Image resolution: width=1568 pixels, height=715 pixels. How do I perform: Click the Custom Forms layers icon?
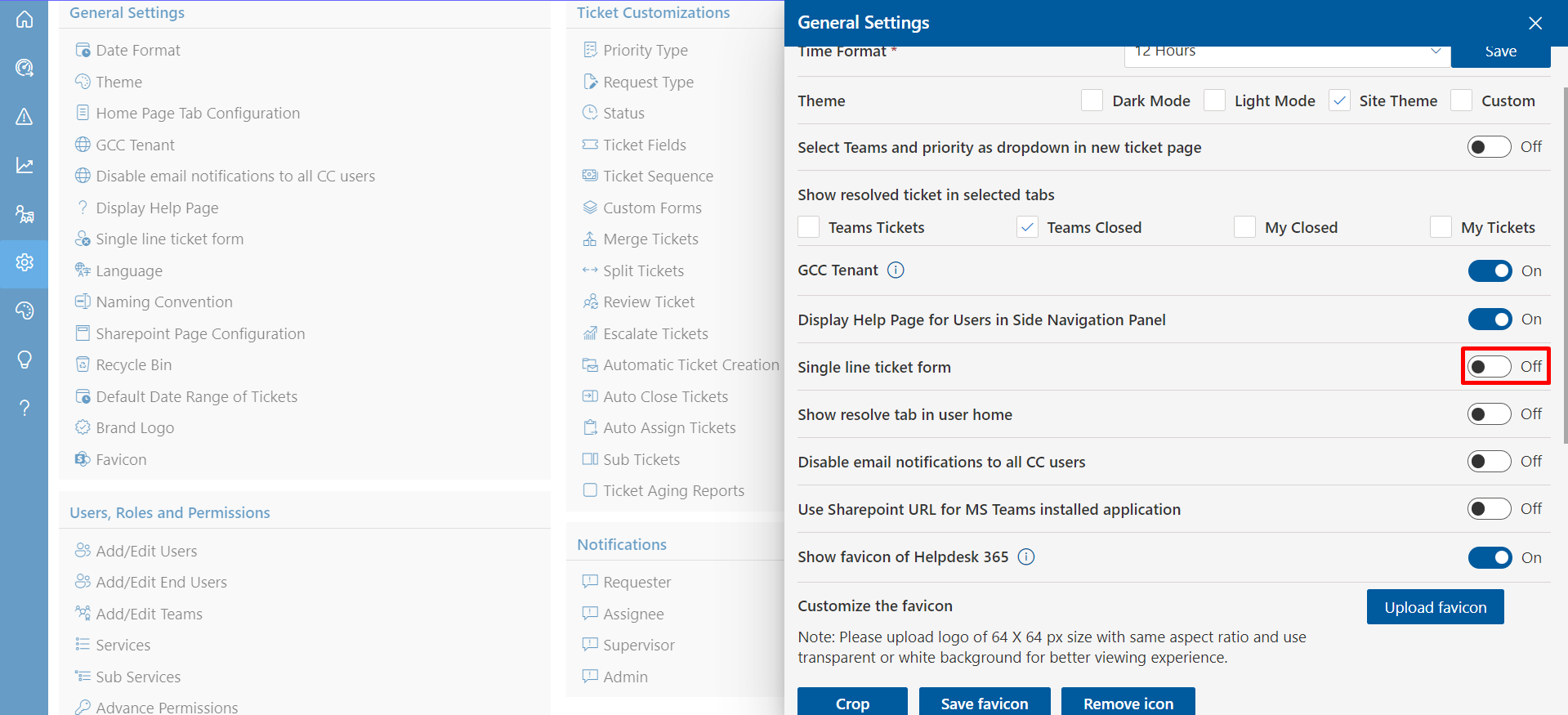[590, 208]
